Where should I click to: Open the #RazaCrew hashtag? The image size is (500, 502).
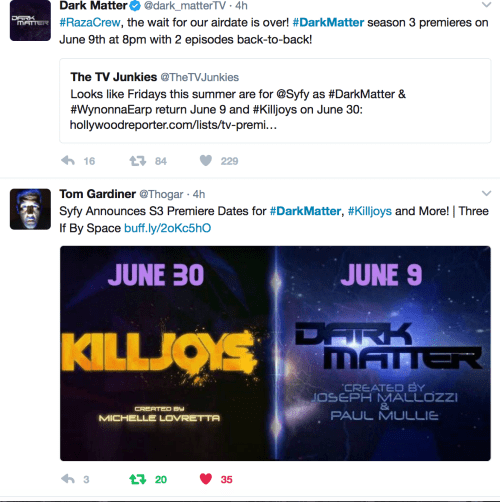[x=90, y=22]
